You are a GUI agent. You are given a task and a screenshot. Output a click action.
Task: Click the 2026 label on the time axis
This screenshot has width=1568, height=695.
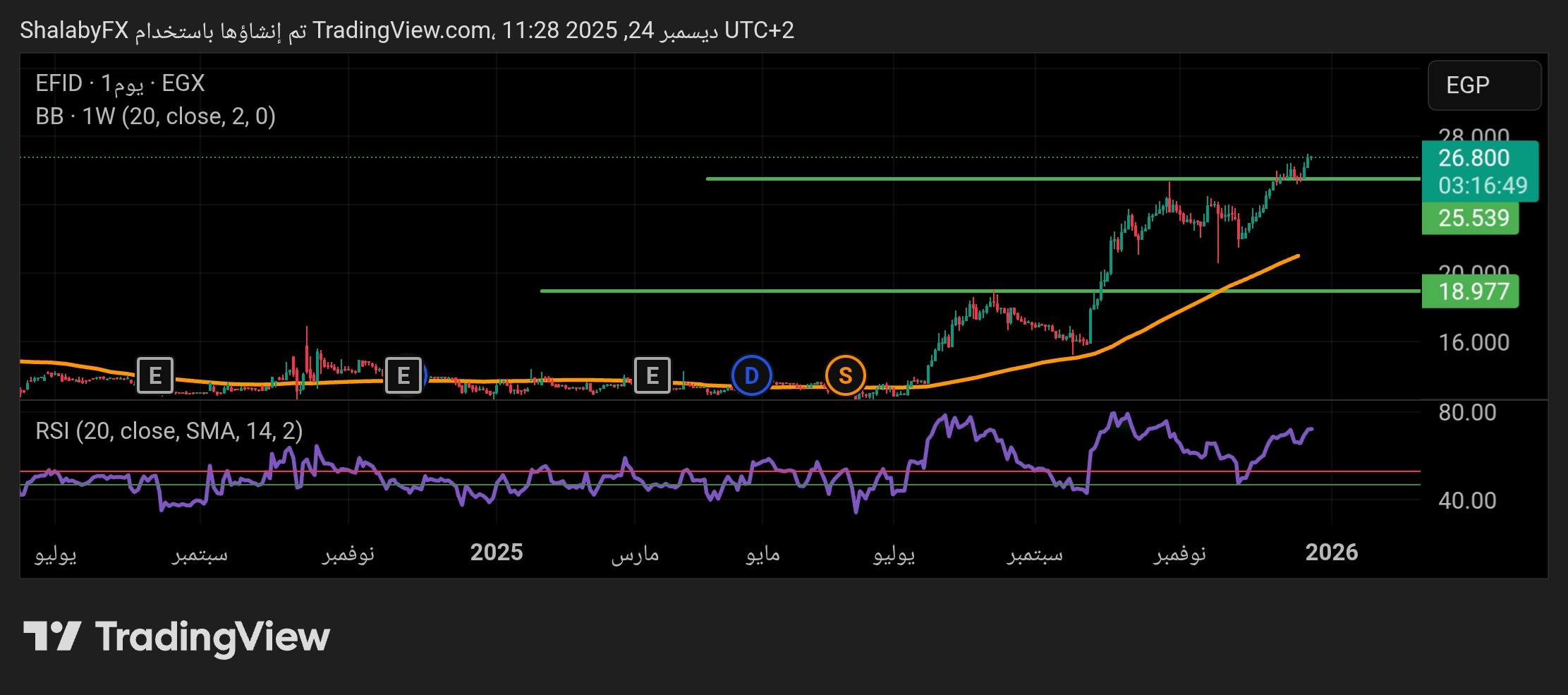(x=1333, y=553)
